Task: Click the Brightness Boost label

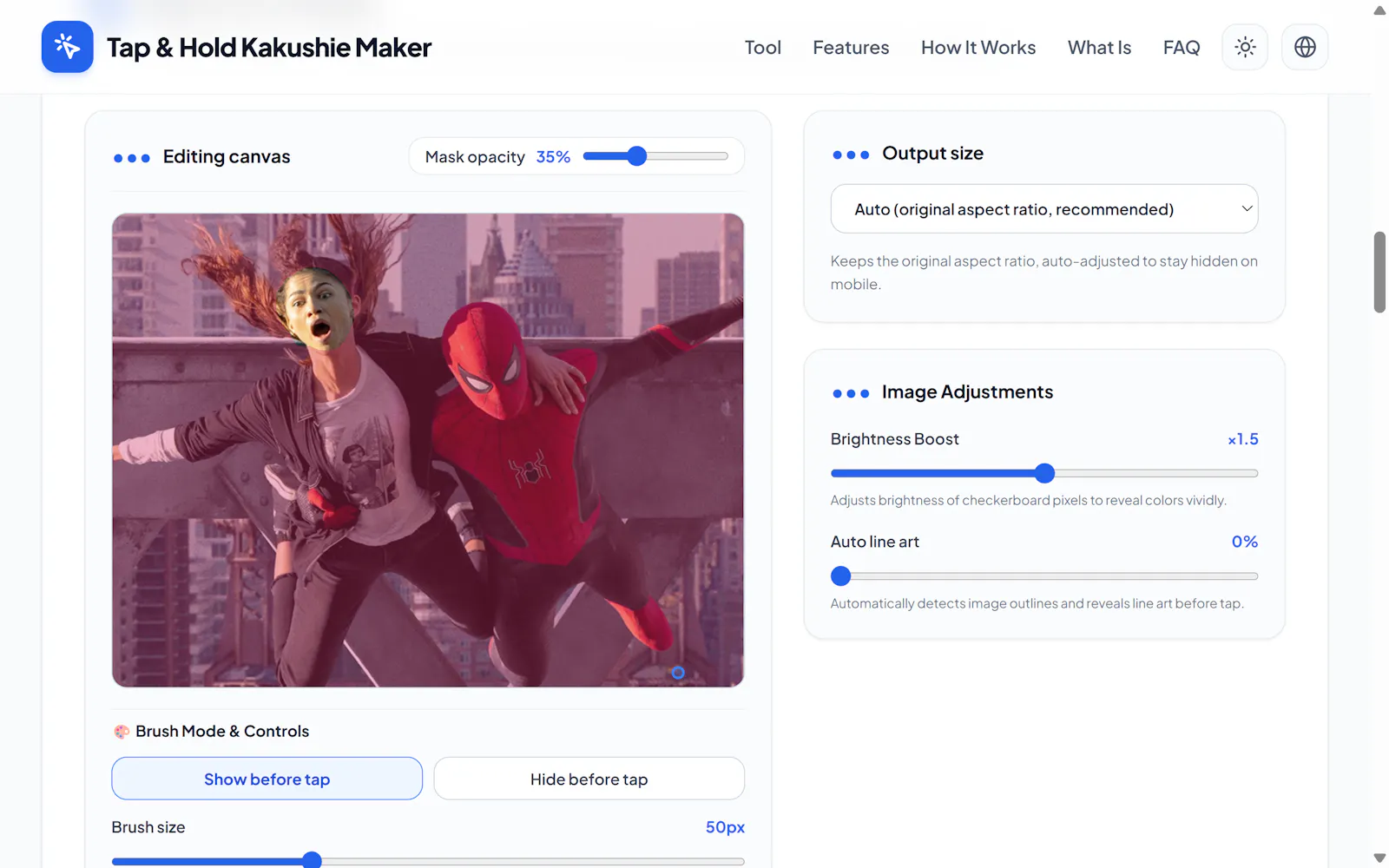Action: click(x=894, y=439)
